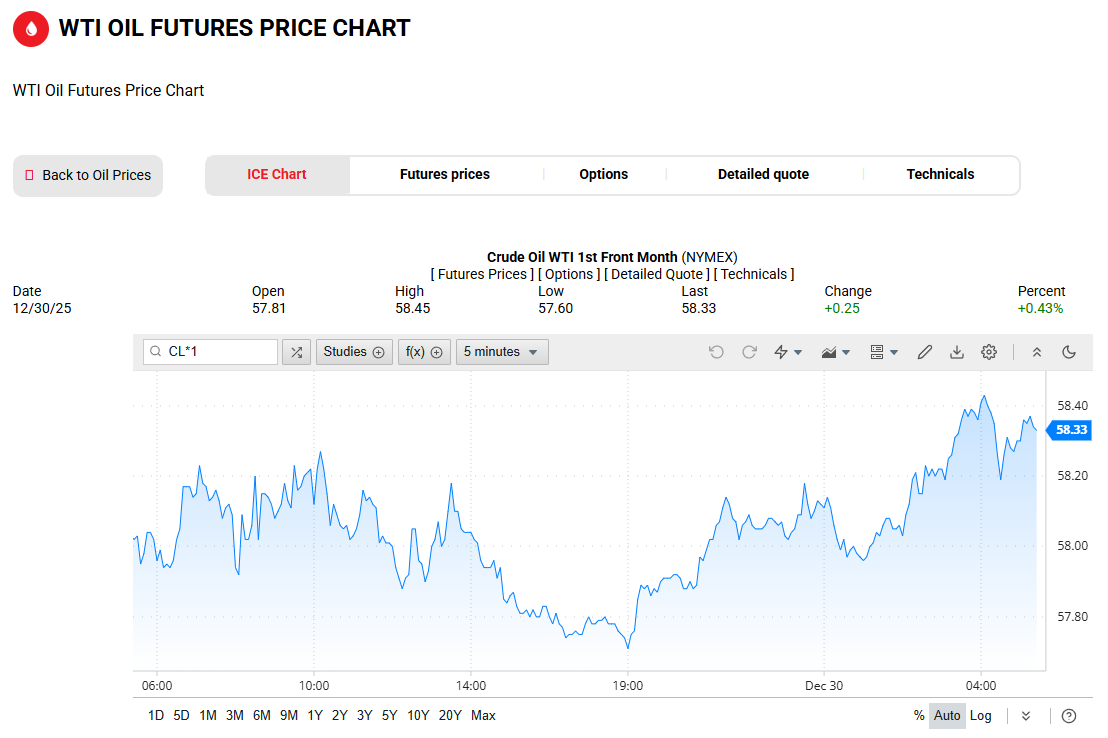Click the Studies button
The width and height of the screenshot is (1108, 738).
click(x=354, y=352)
